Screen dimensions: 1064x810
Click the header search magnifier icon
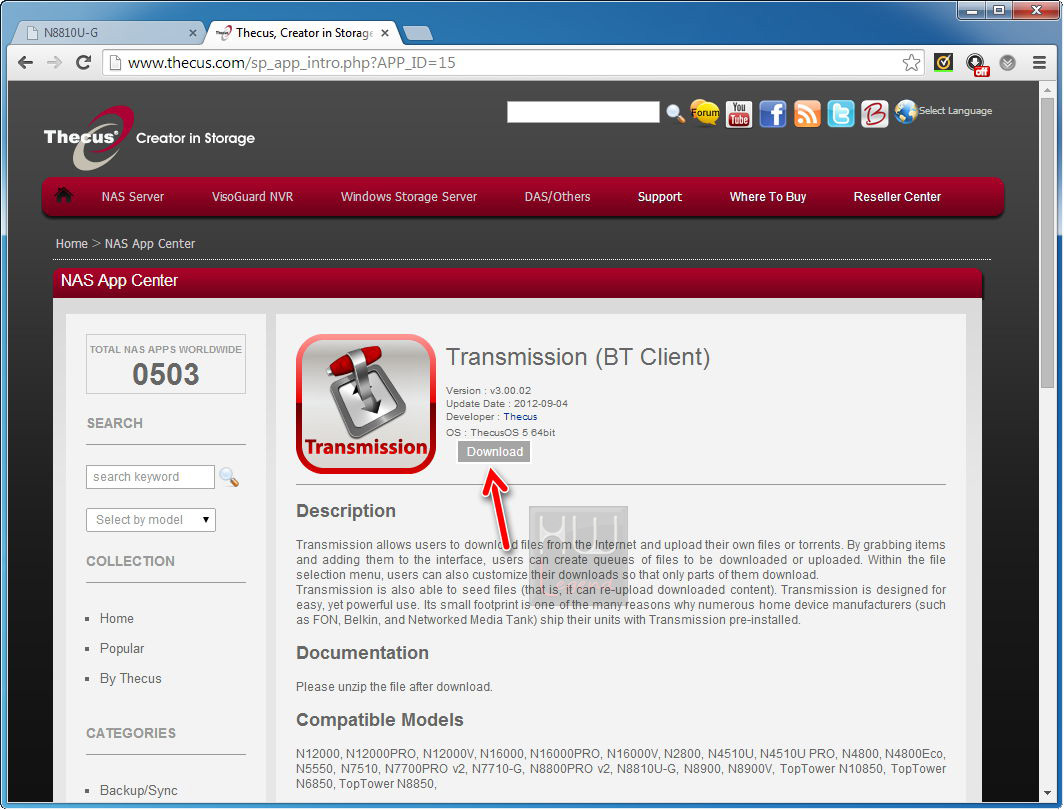(x=675, y=113)
